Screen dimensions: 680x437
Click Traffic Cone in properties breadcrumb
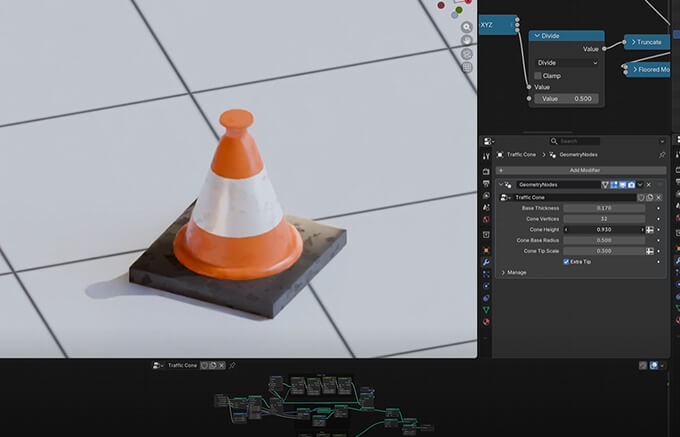point(520,155)
